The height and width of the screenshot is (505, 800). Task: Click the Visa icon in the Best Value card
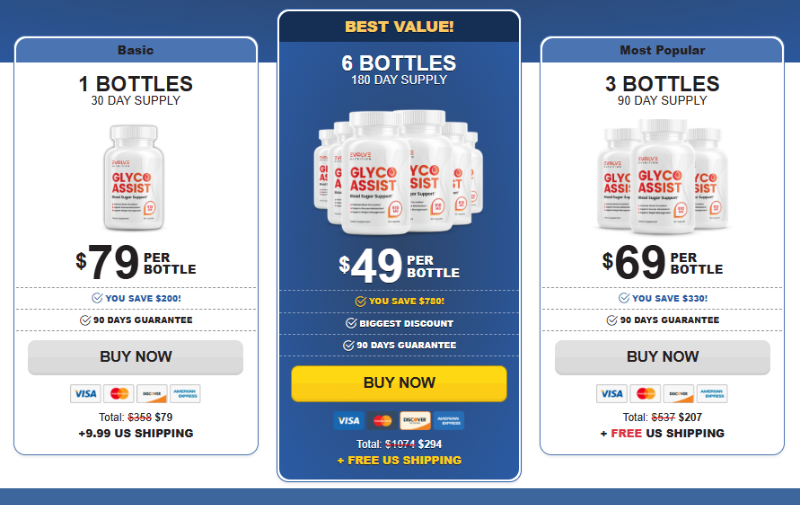tap(349, 421)
